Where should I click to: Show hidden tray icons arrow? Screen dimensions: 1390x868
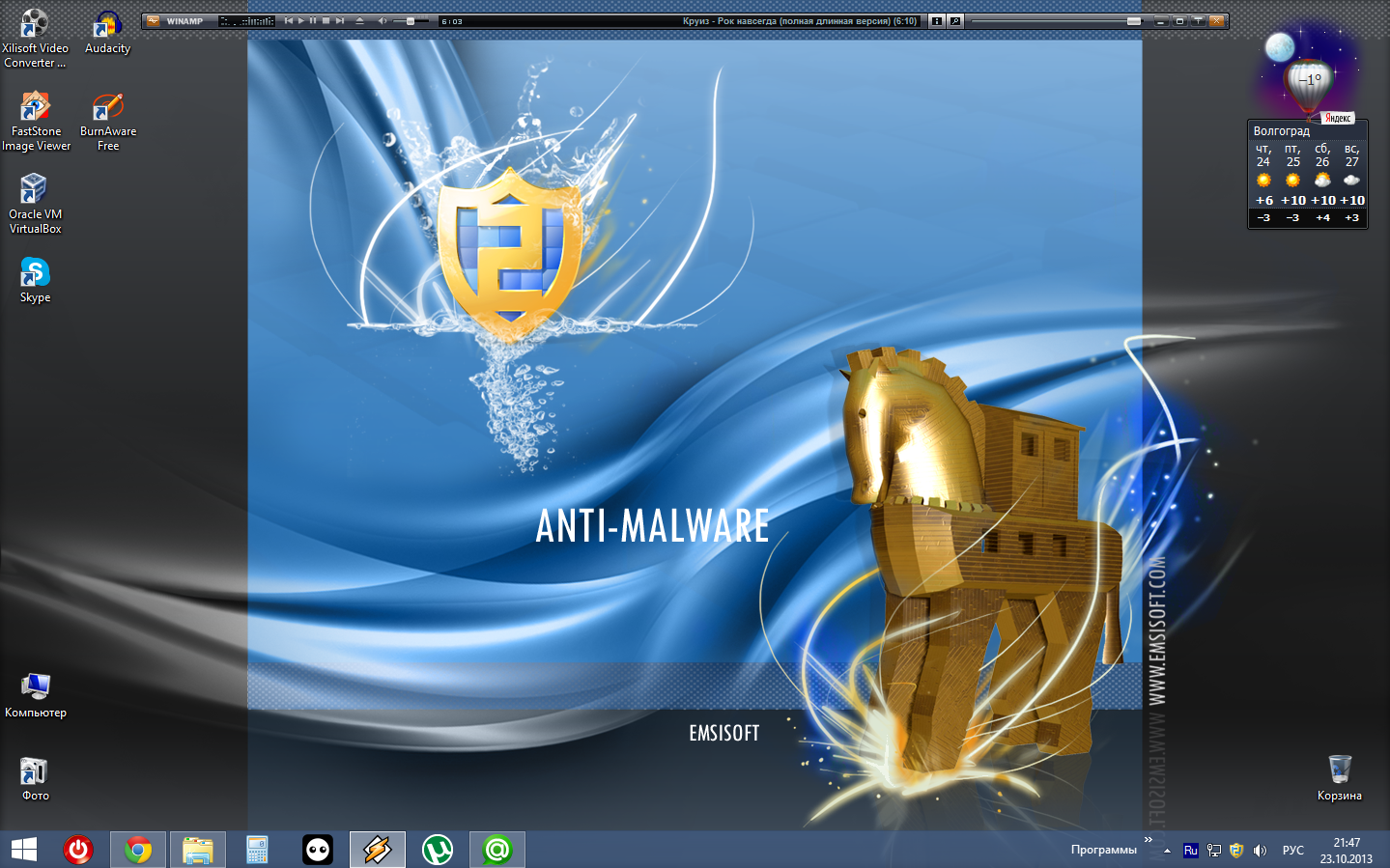click(1167, 851)
